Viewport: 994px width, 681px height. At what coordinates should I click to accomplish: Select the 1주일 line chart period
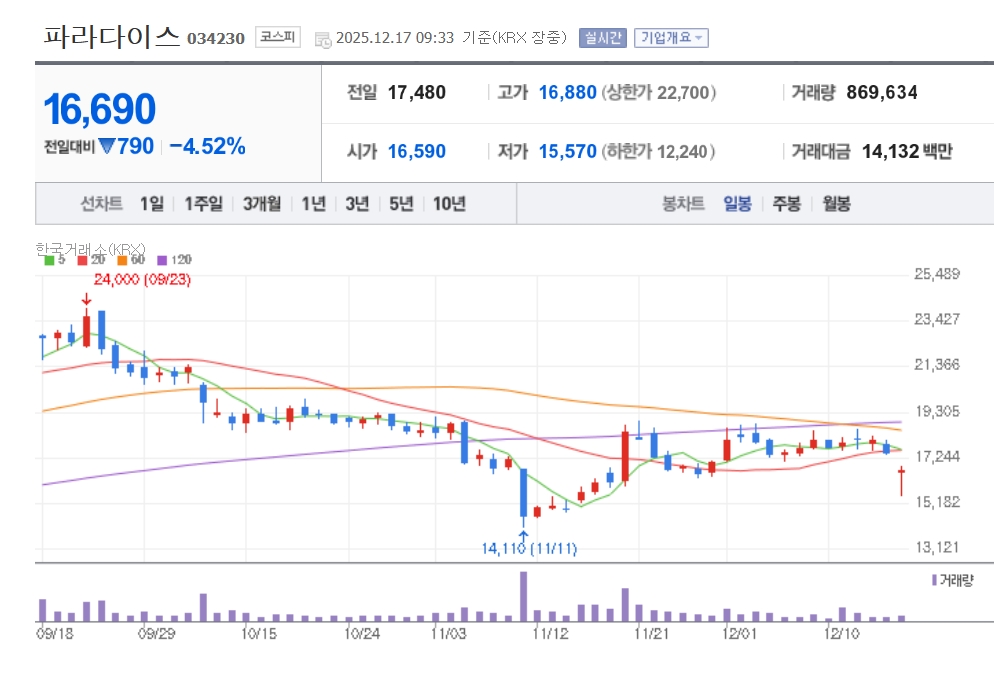pos(203,204)
